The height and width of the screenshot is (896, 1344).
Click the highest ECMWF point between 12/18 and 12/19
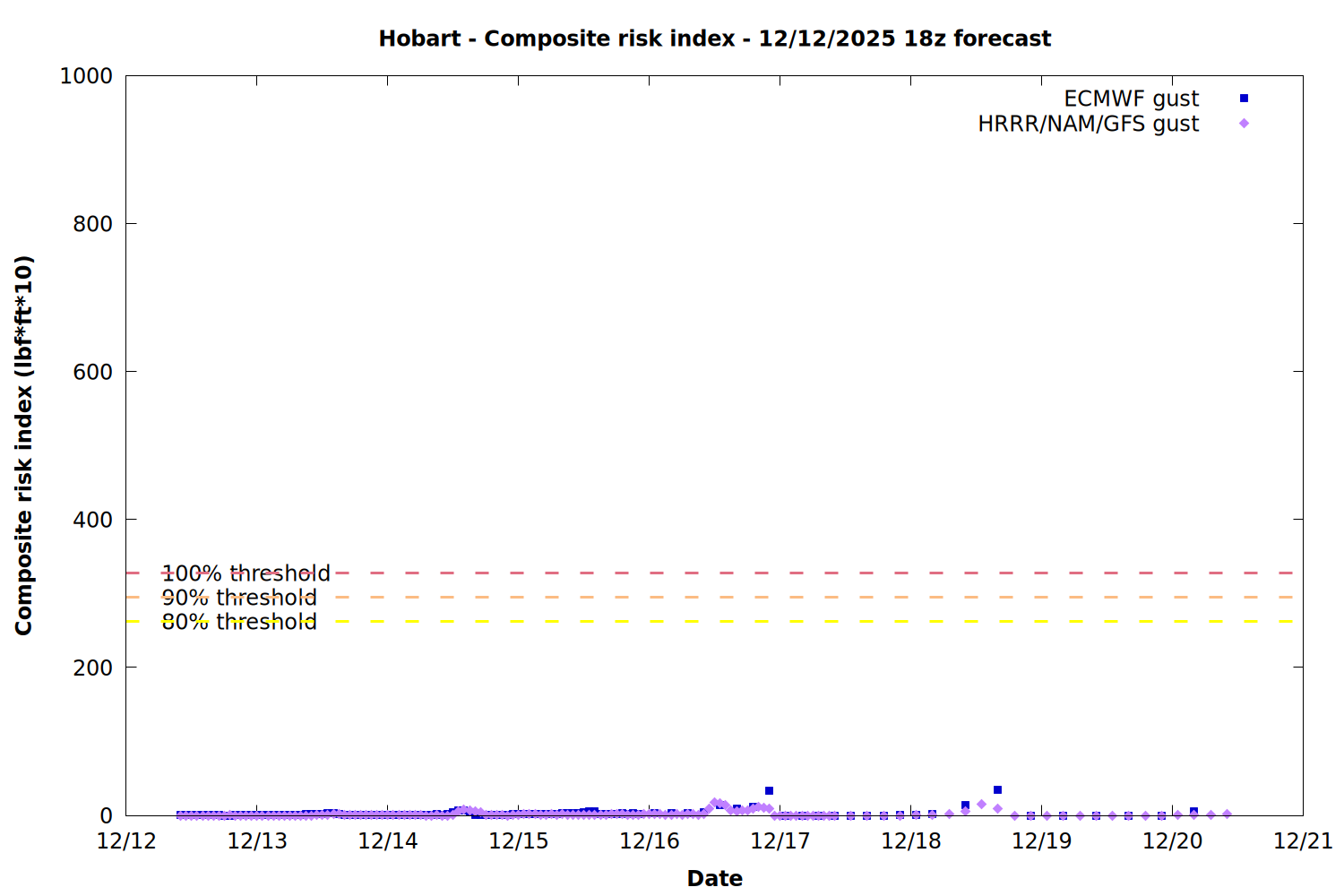tap(997, 790)
